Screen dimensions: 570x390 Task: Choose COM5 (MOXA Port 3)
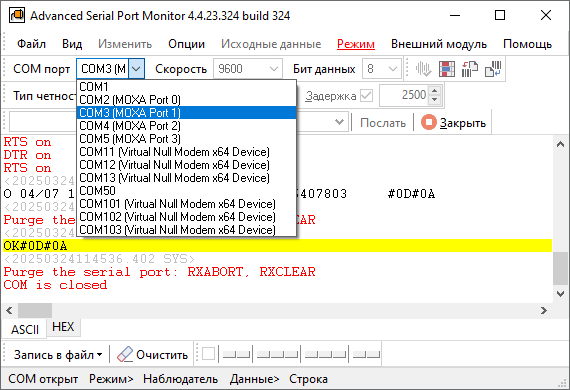186,139
